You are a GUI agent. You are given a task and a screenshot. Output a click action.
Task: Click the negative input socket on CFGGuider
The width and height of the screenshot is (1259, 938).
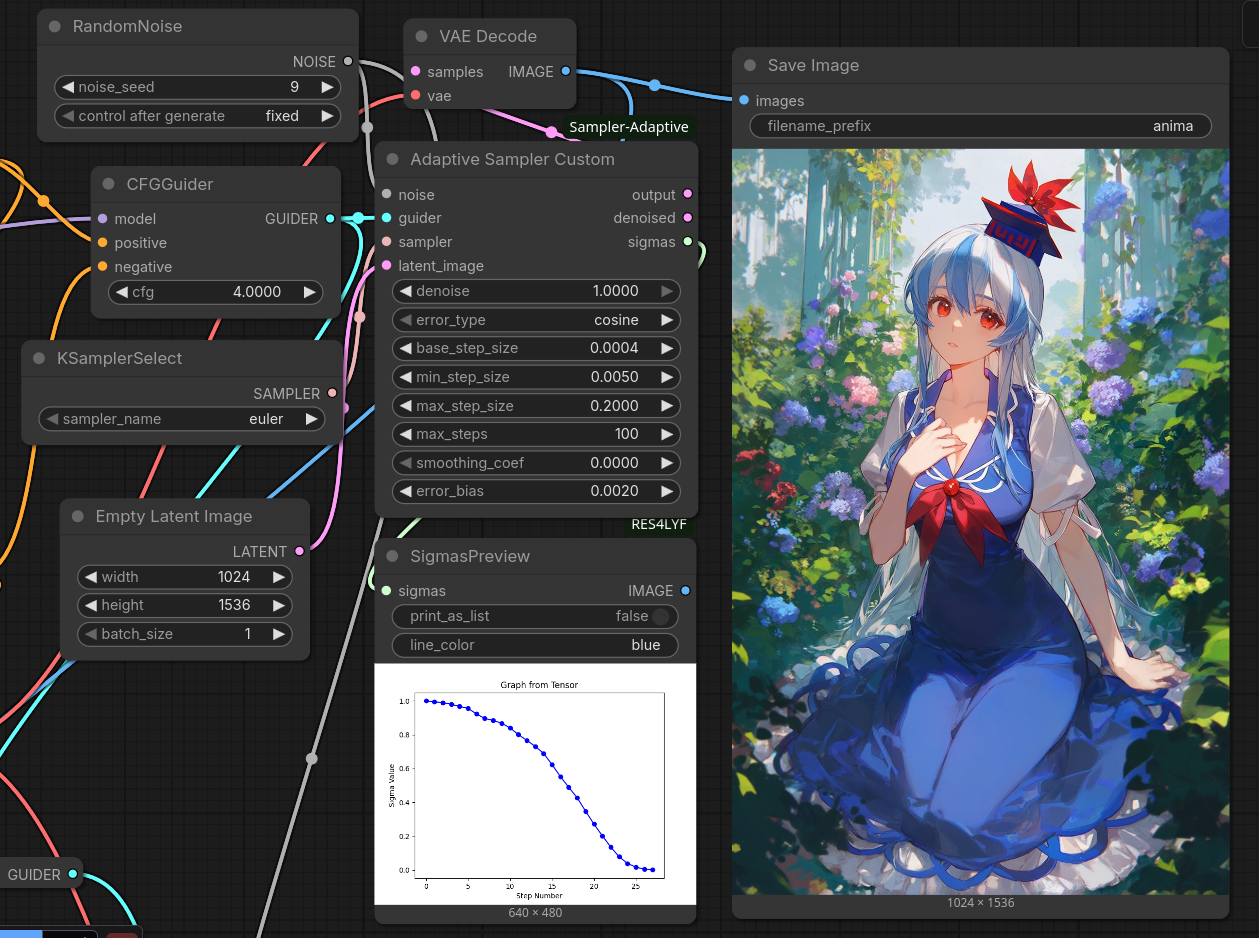click(102, 266)
